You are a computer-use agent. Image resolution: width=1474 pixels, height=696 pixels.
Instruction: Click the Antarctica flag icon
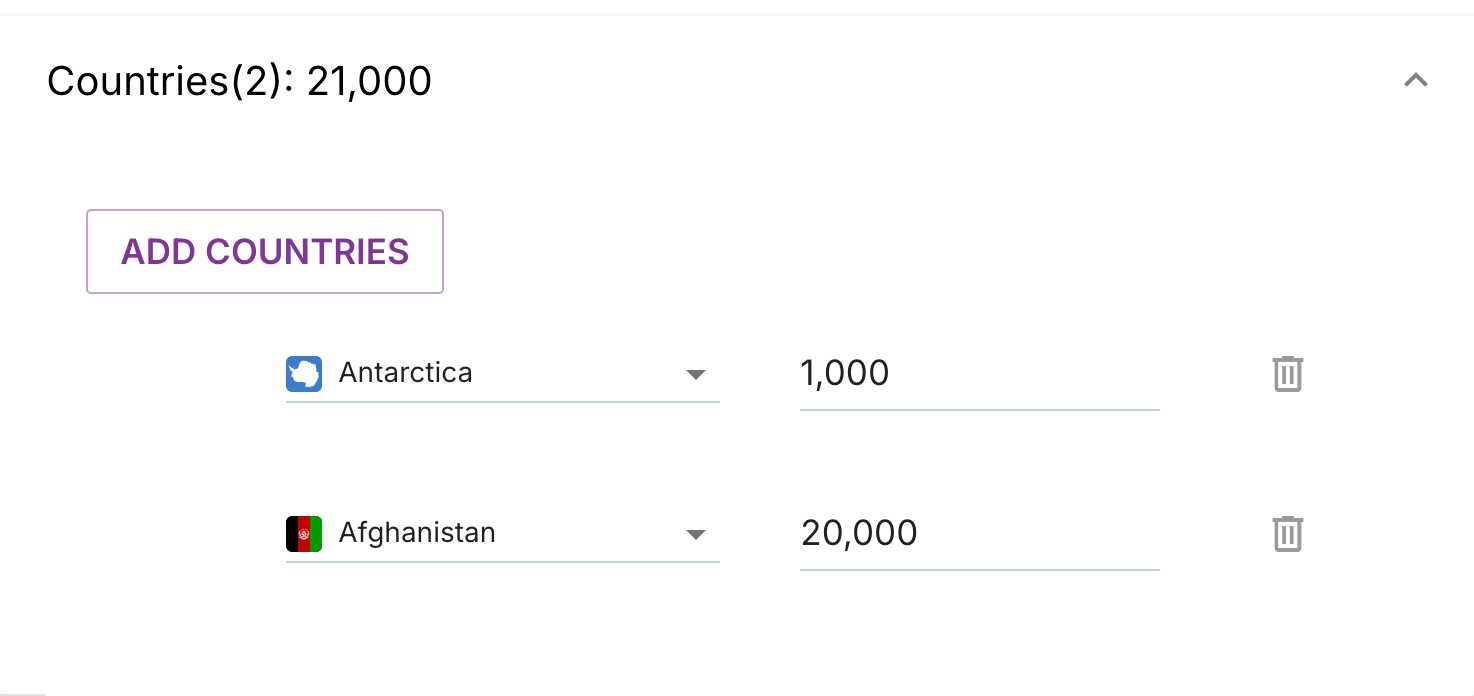304,373
